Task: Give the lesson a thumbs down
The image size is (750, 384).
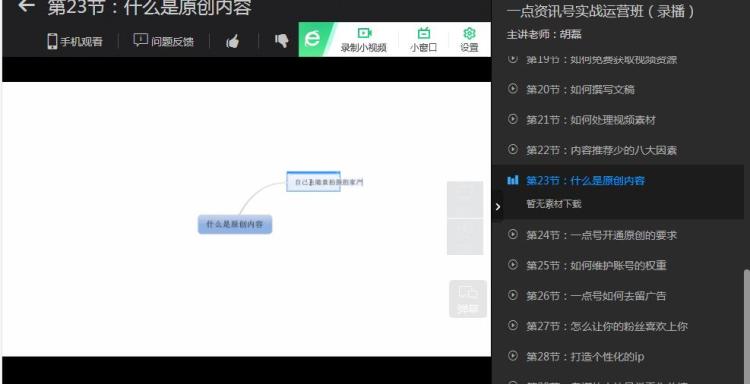Action: pyautogui.click(x=282, y=41)
